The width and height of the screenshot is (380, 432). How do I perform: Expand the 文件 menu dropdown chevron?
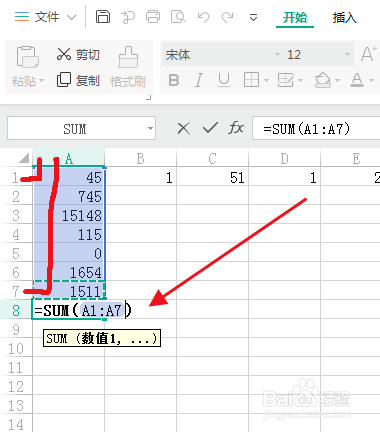coord(72,17)
